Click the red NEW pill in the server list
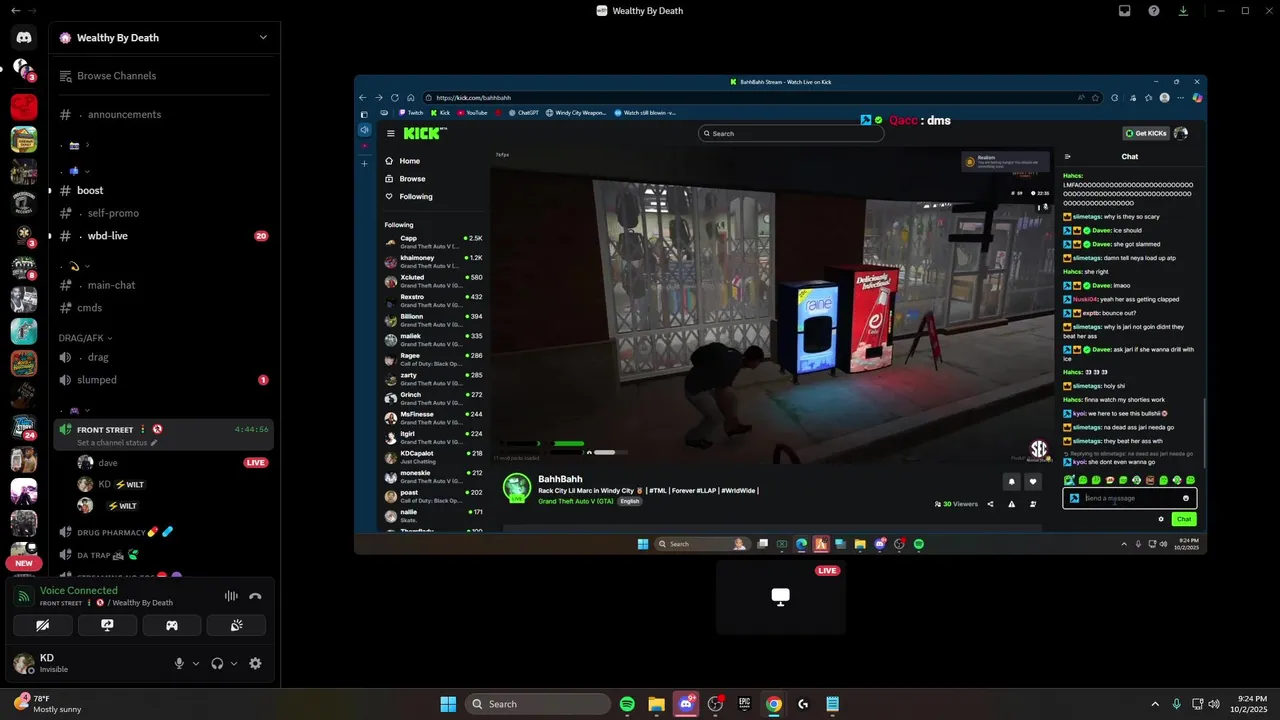This screenshot has height=720, width=1280. point(24,563)
